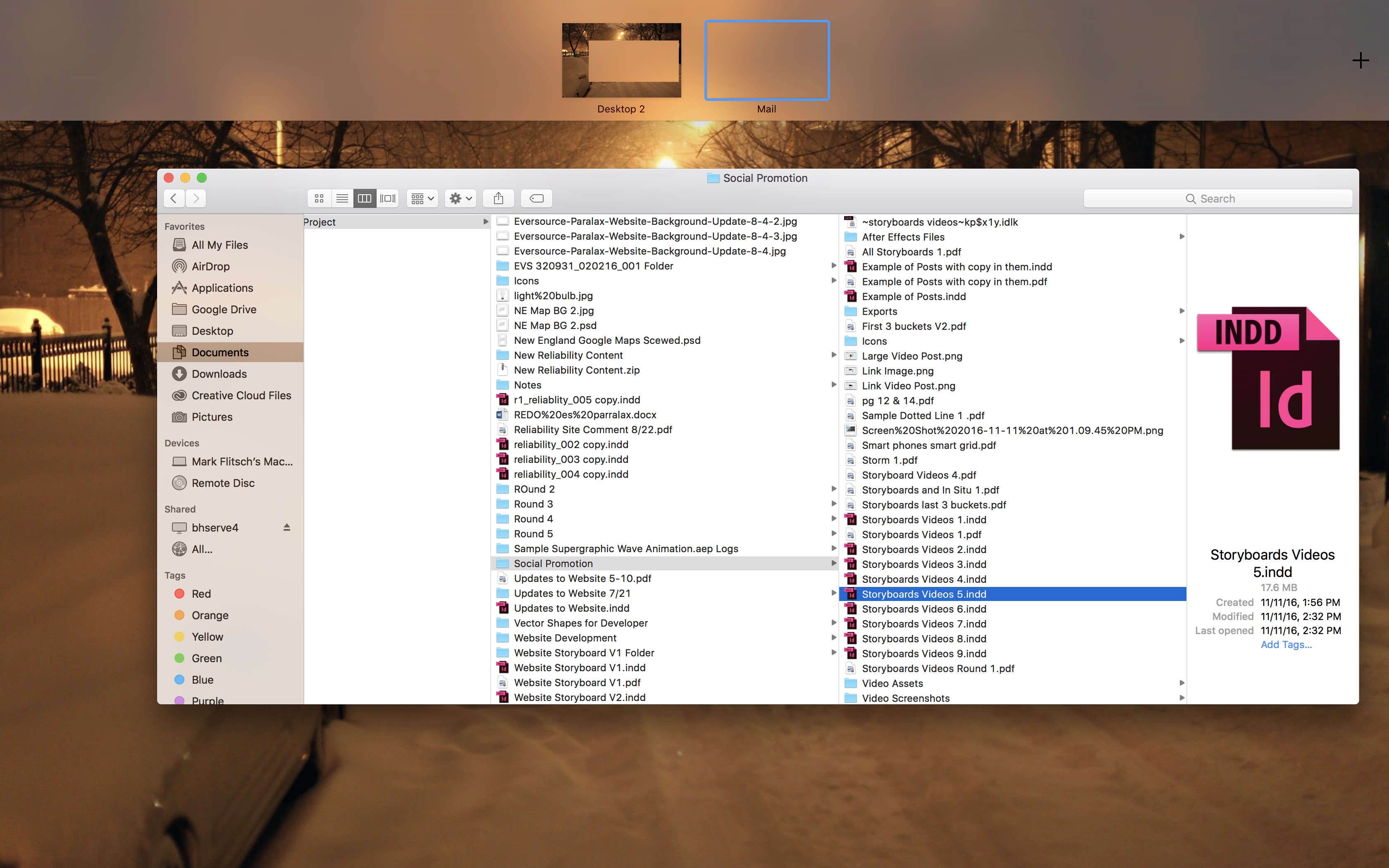This screenshot has height=868, width=1389.
Task: Open the gear Action menu dropdown
Action: [461, 198]
